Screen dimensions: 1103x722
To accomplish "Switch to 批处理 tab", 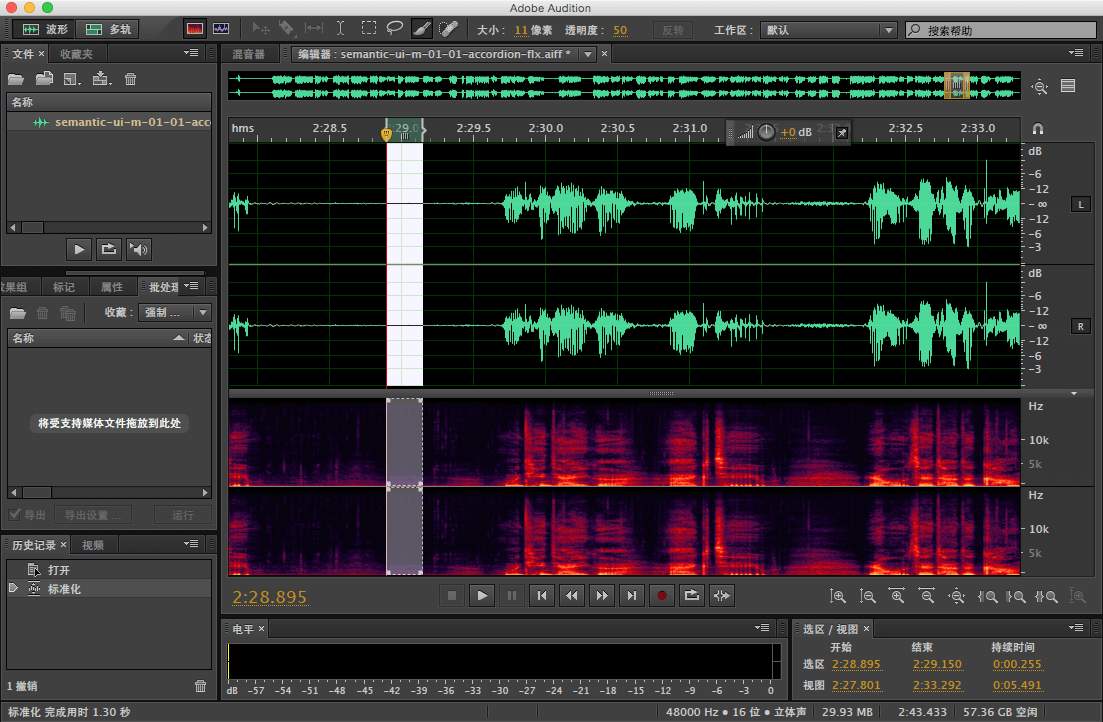I will [162, 286].
